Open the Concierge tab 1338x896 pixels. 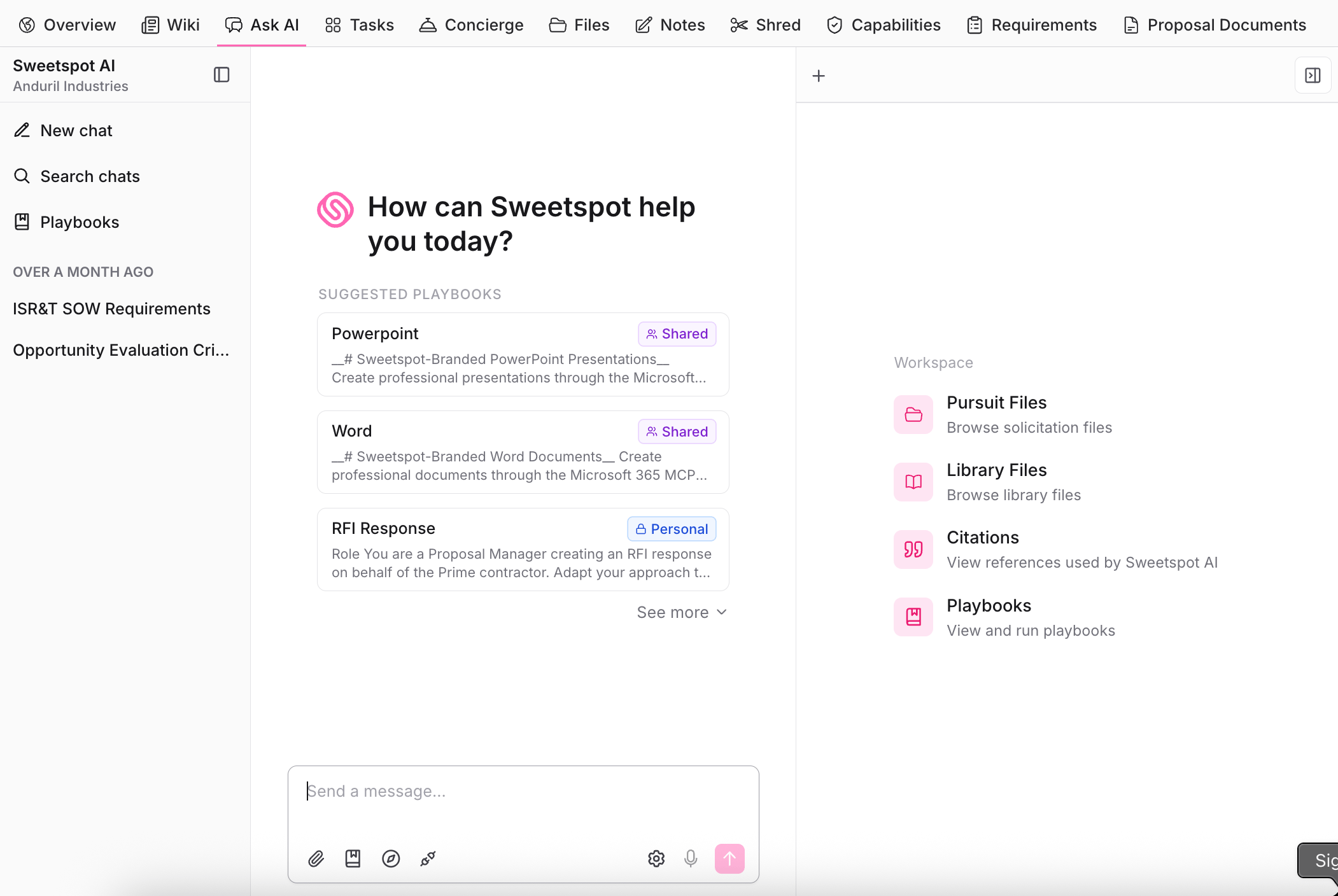click(x=471, y=25)
